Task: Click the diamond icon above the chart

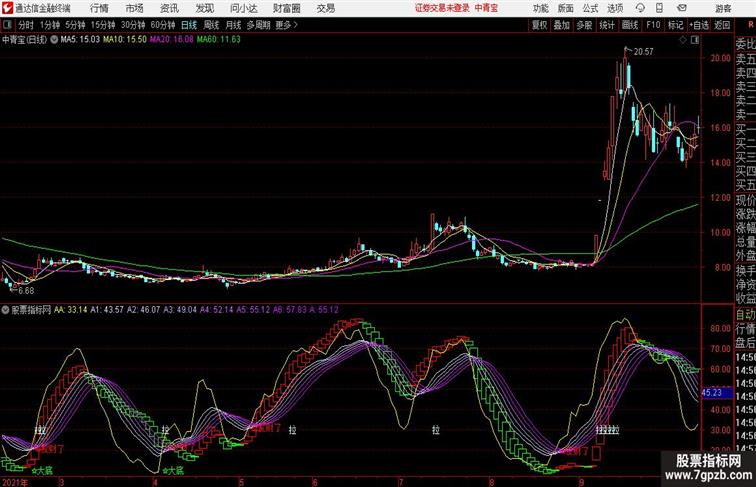Action: coord(683,40)
